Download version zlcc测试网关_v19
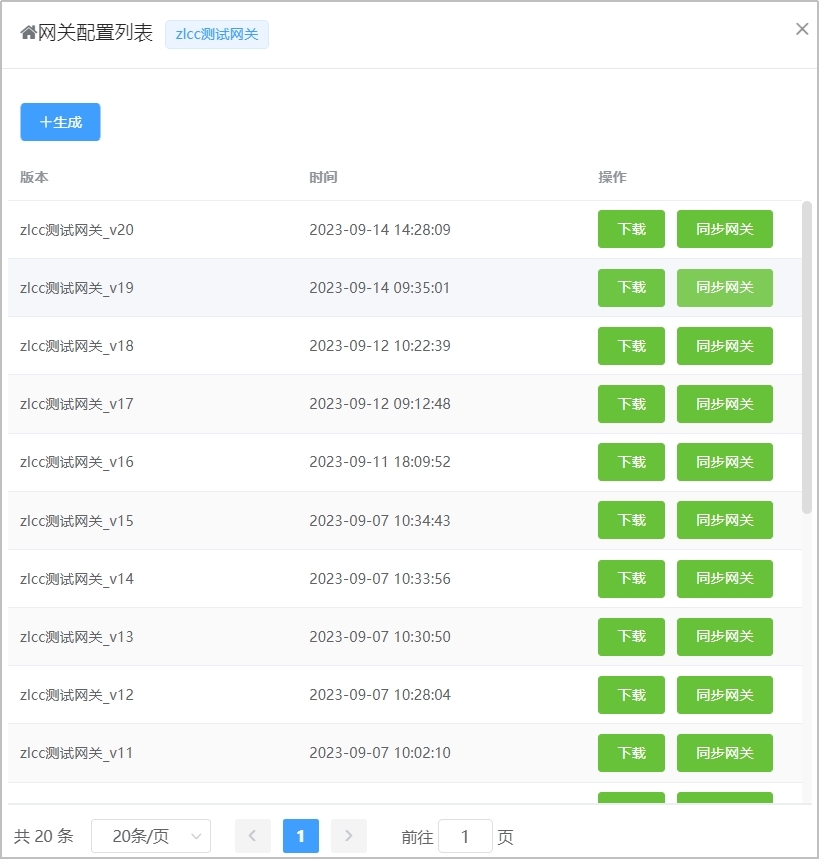 pyautogui.click(x=631, y=288)
